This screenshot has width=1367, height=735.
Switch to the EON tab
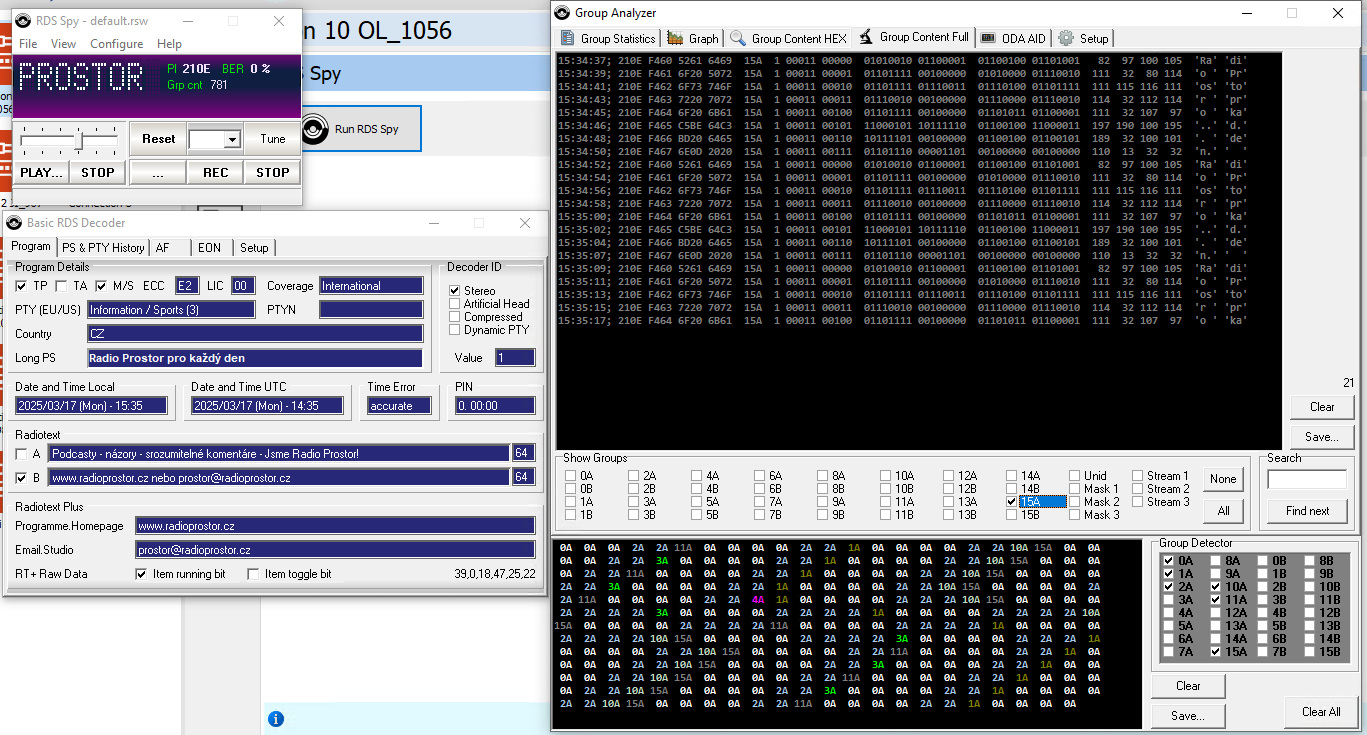tap(212, 248)
